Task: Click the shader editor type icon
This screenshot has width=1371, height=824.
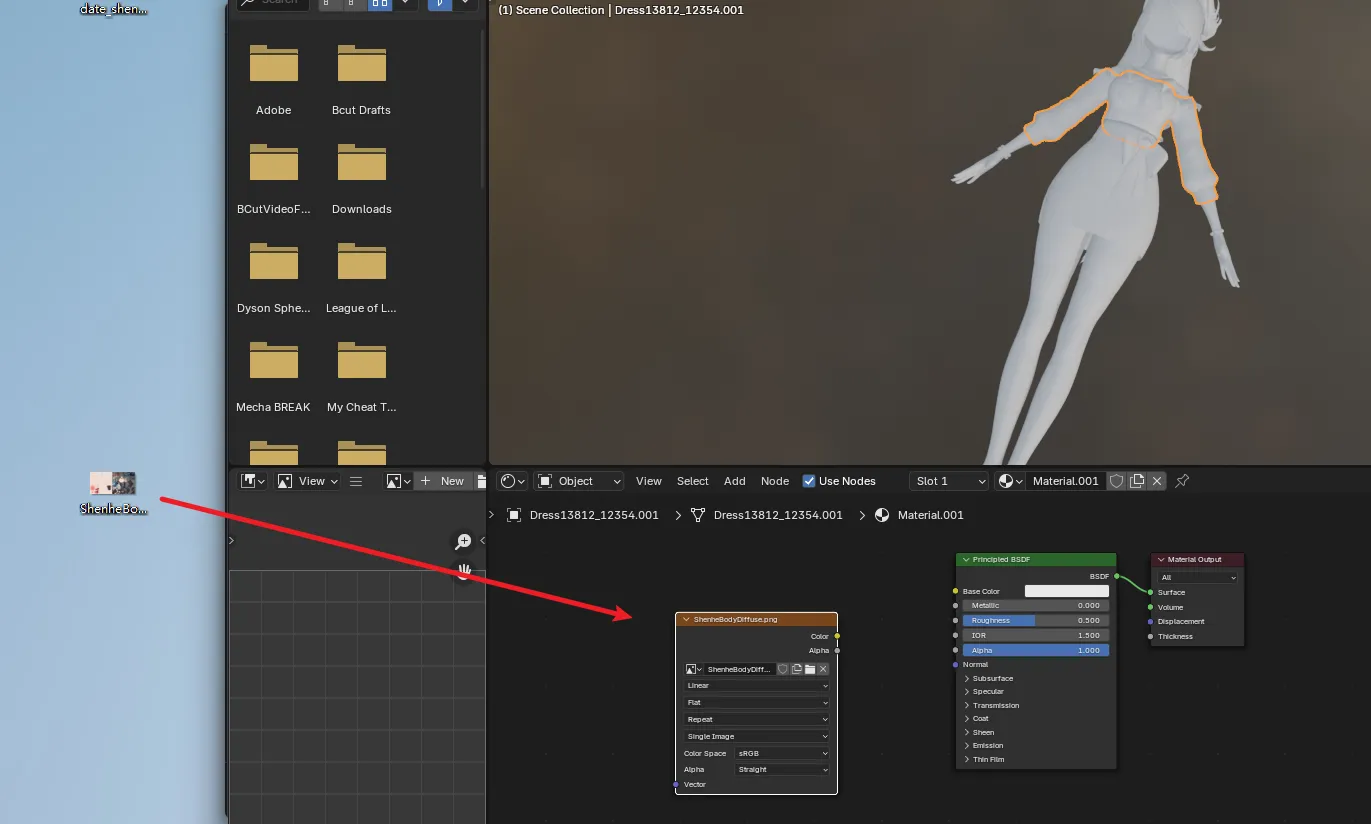Action: [x=513, y=481]
